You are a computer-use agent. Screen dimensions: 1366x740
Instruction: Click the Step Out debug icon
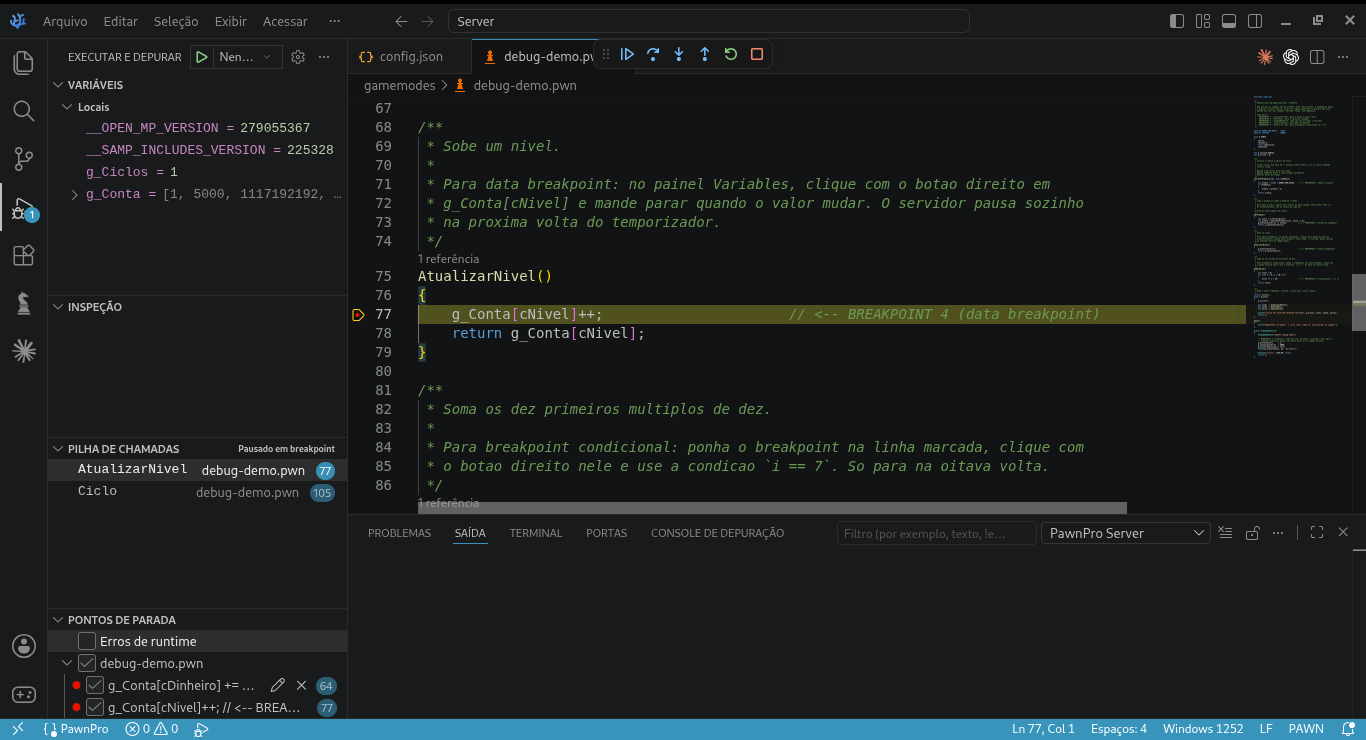(705, 55)
